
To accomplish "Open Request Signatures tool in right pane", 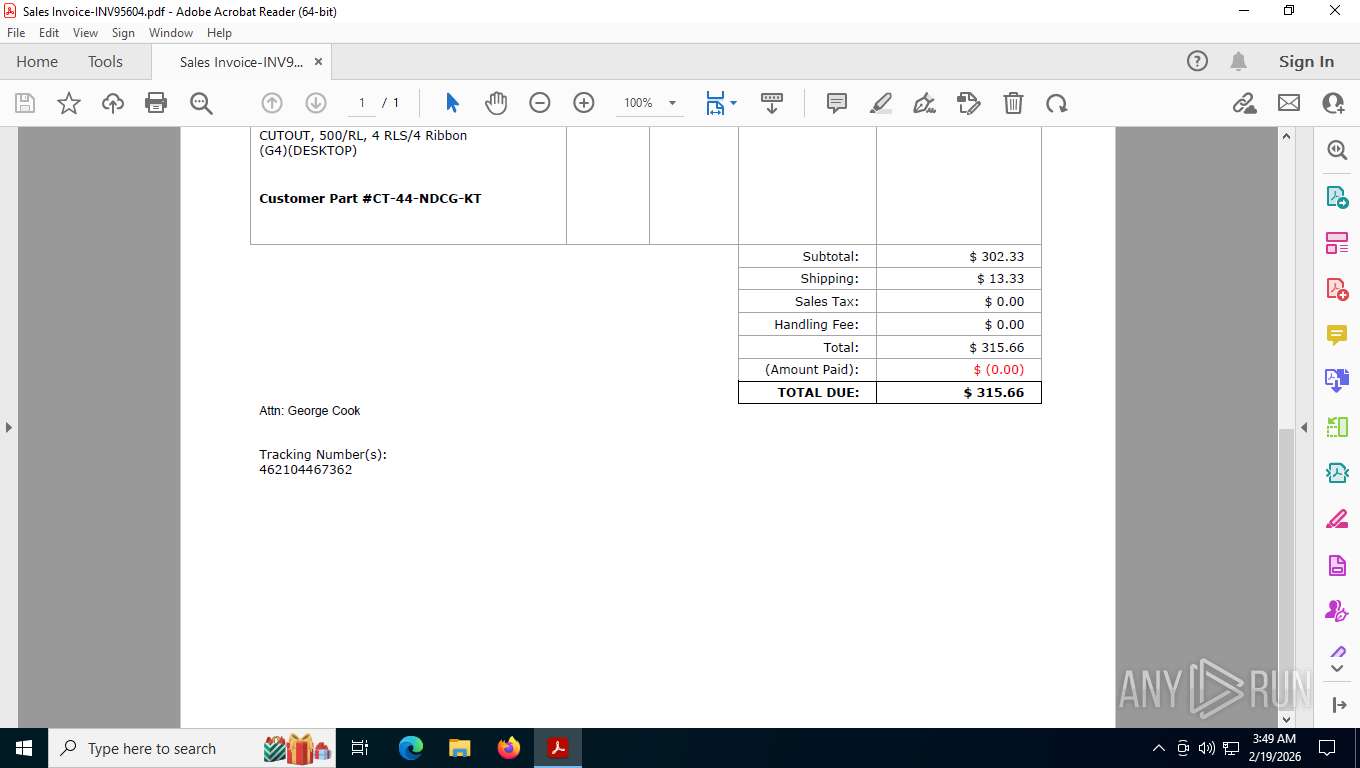I will pos(1337,611).
